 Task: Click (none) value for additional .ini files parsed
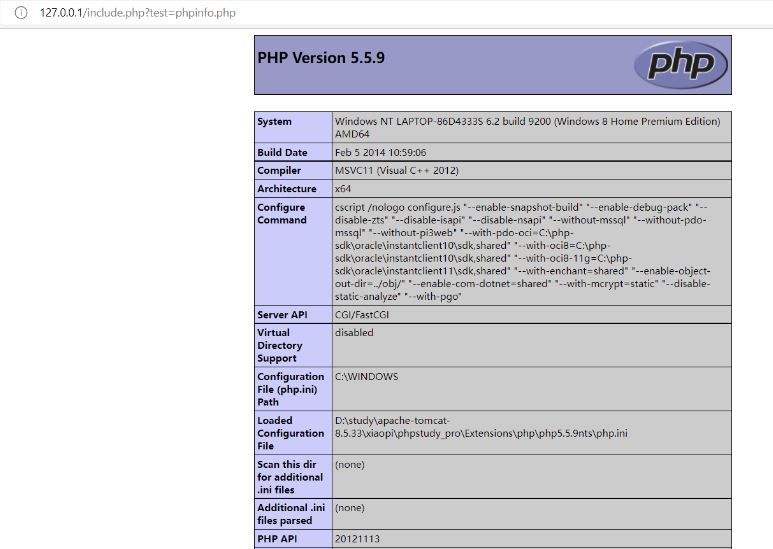click(350, 508)
